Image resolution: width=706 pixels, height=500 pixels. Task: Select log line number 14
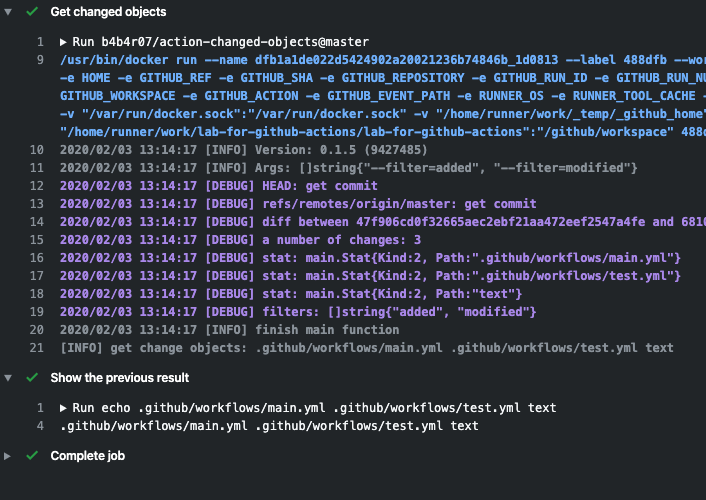click(37, 222)
